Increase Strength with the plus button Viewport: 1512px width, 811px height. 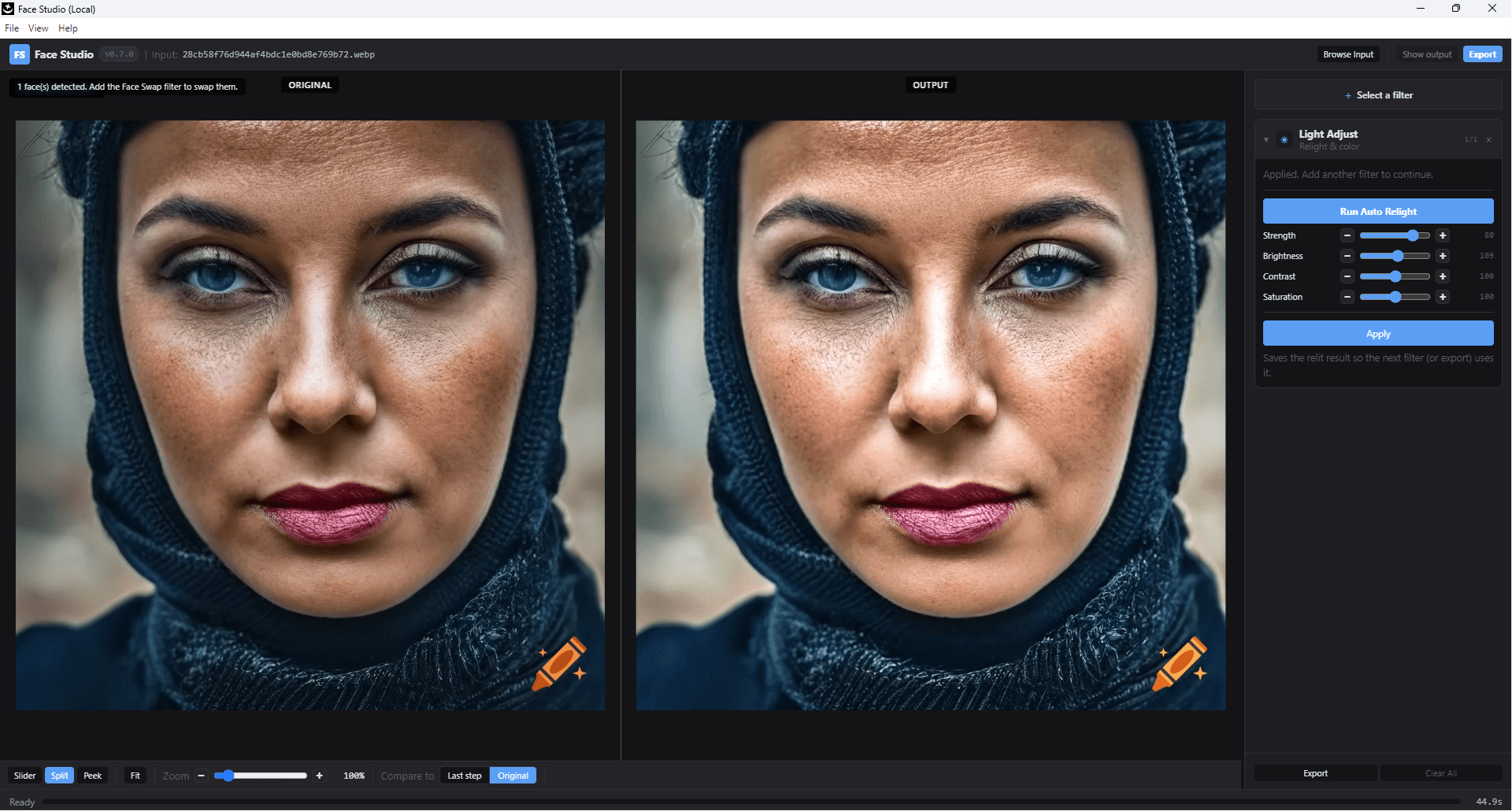pyautogui.click(x=1443, y=235)
